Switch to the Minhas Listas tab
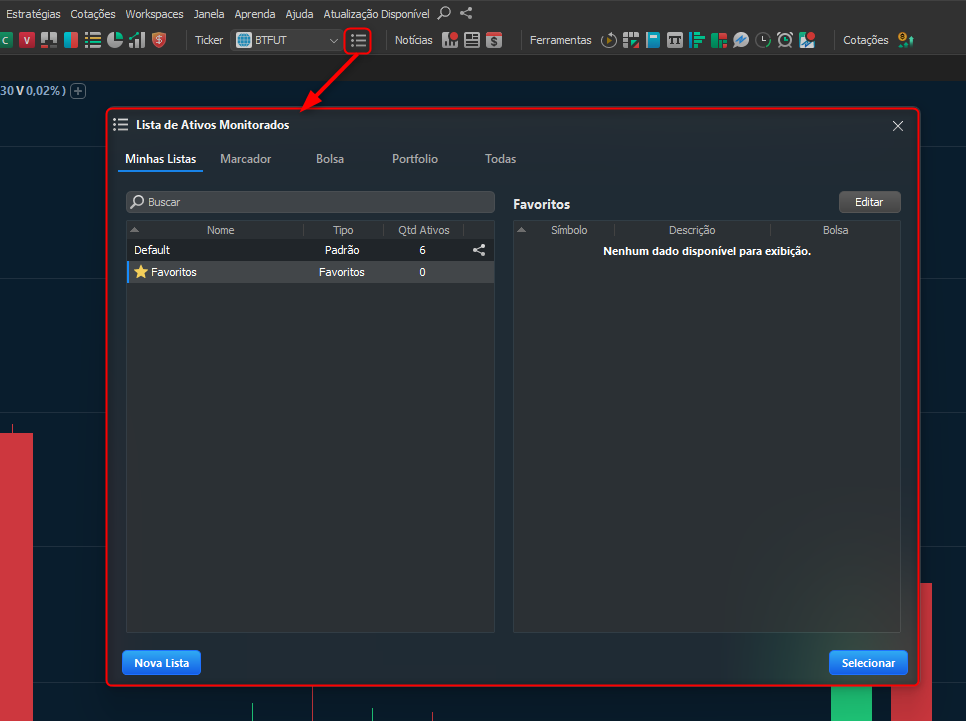The height and width of the screenshot is (721, 966). coord(160,159)
